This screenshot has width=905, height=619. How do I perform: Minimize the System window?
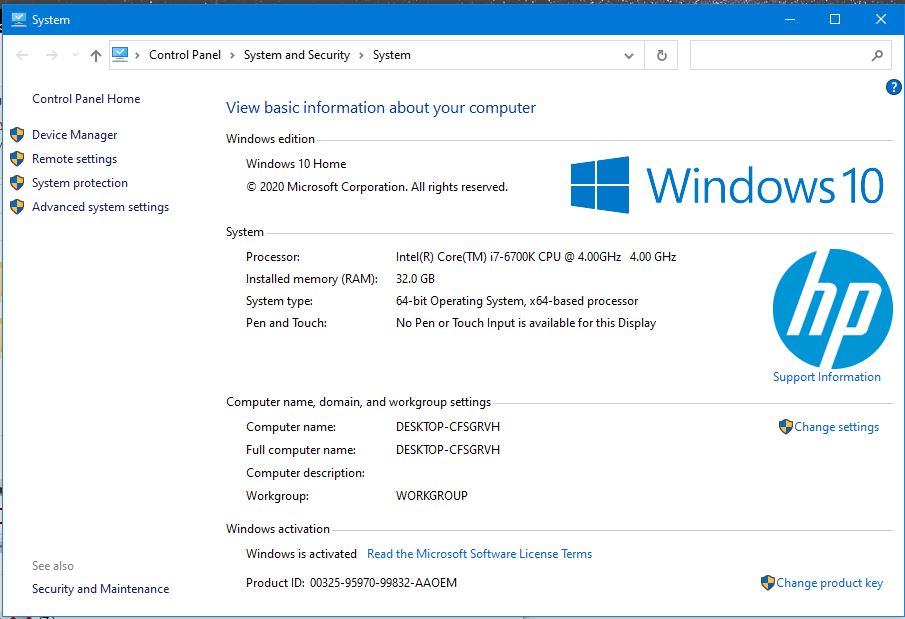click(790, 19)
